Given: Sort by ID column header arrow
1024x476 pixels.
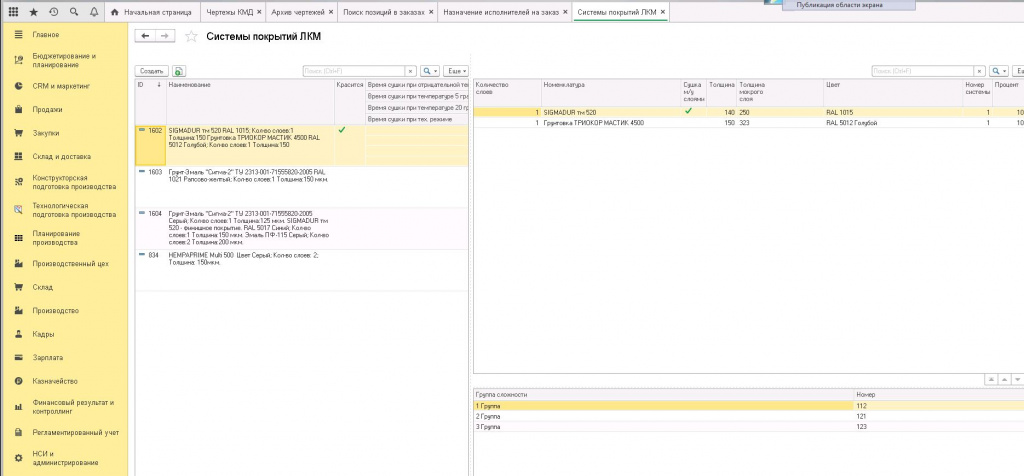Looking at the screenshot, I should coord(159,85).
